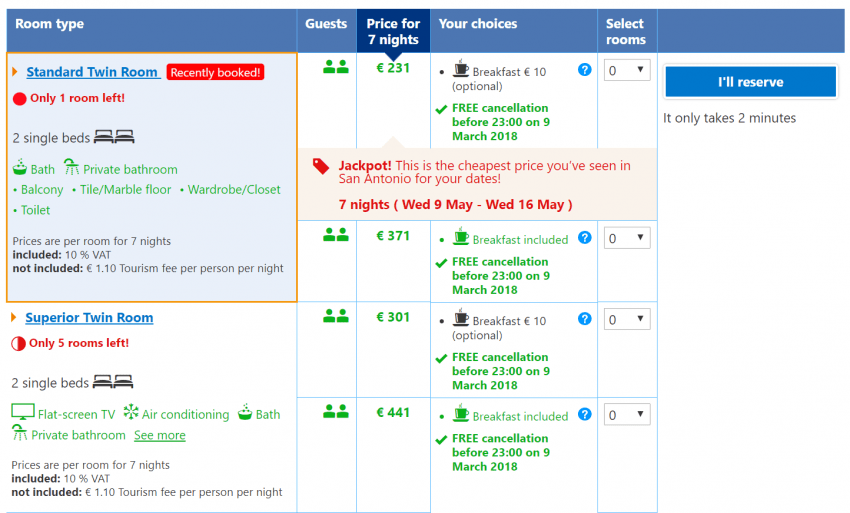Click the red Jackpot price tag icon

tap(321, 166)
